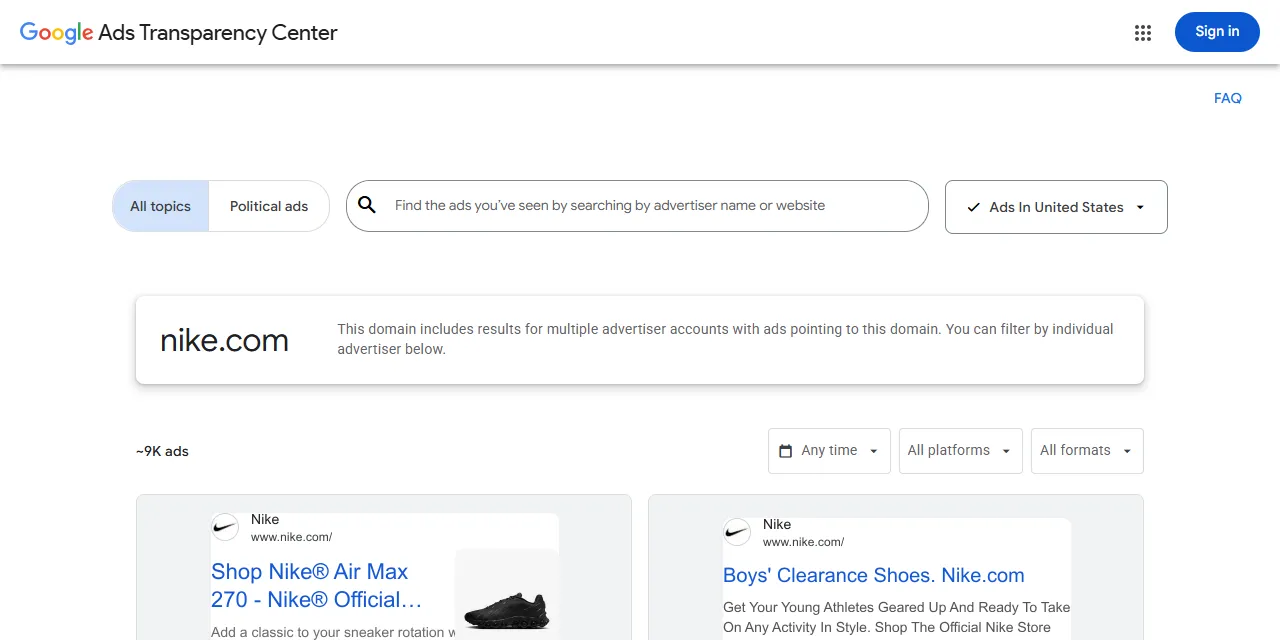Select the All topics toggle

tap(160, 206)
